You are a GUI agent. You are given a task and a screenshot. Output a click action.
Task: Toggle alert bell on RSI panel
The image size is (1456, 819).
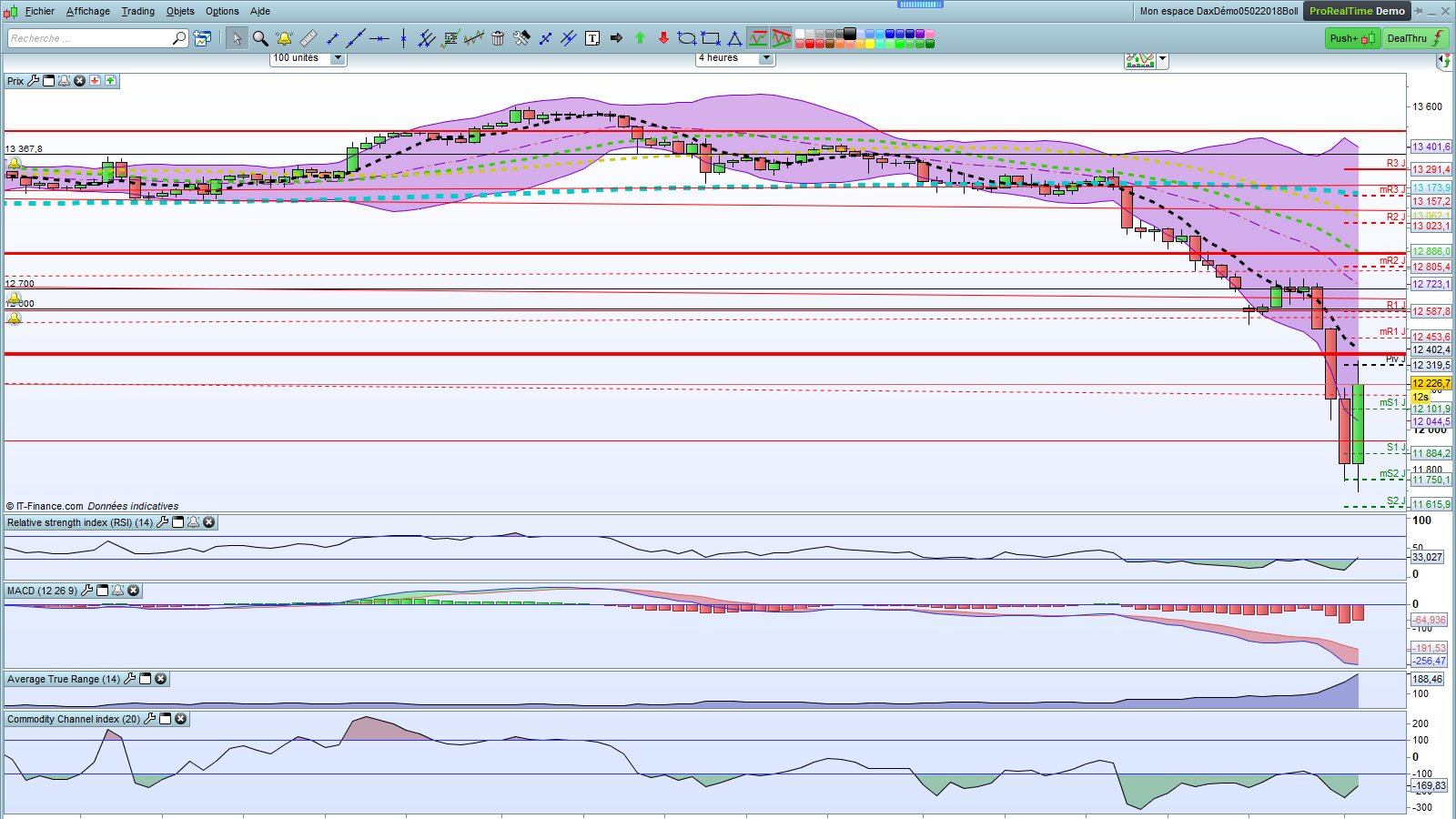pos(194,522)
